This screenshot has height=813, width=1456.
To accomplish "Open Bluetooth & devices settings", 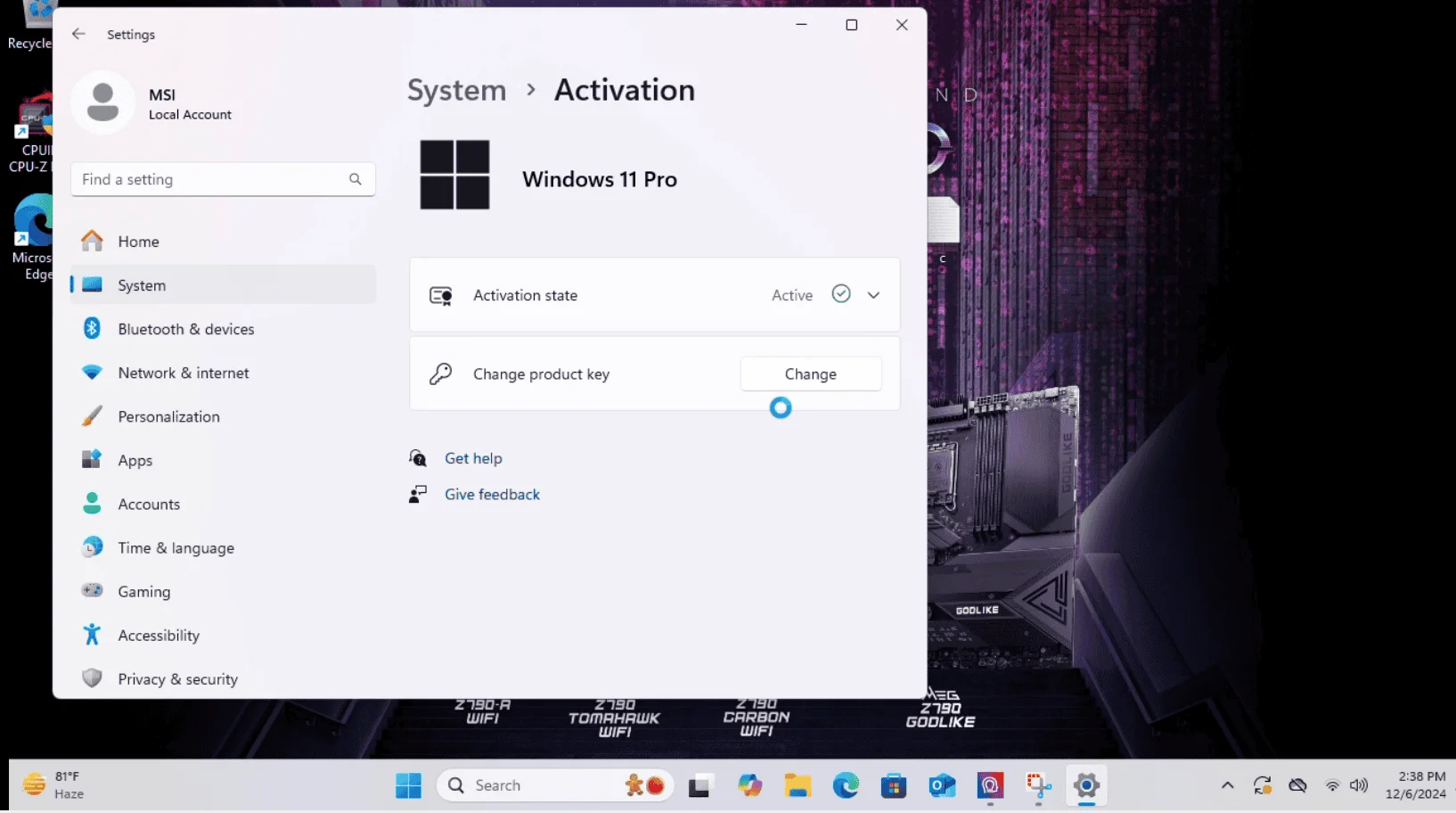I will click(223, 329).
